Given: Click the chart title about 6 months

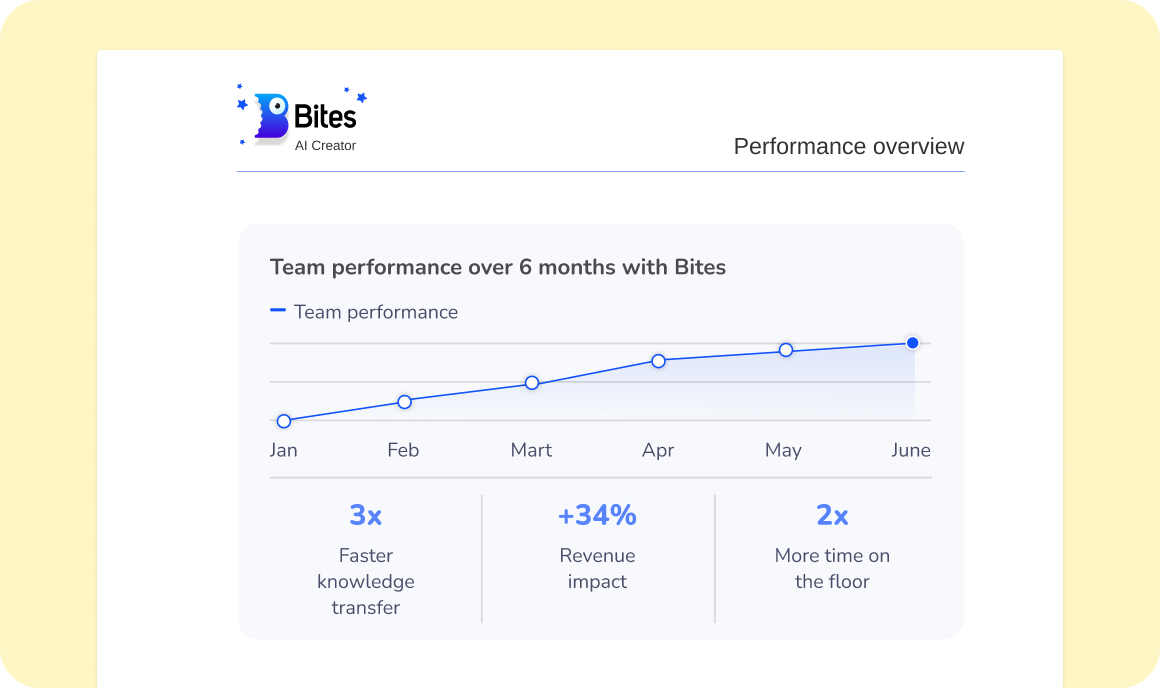Looking at the screenshot, I should 498,267.
